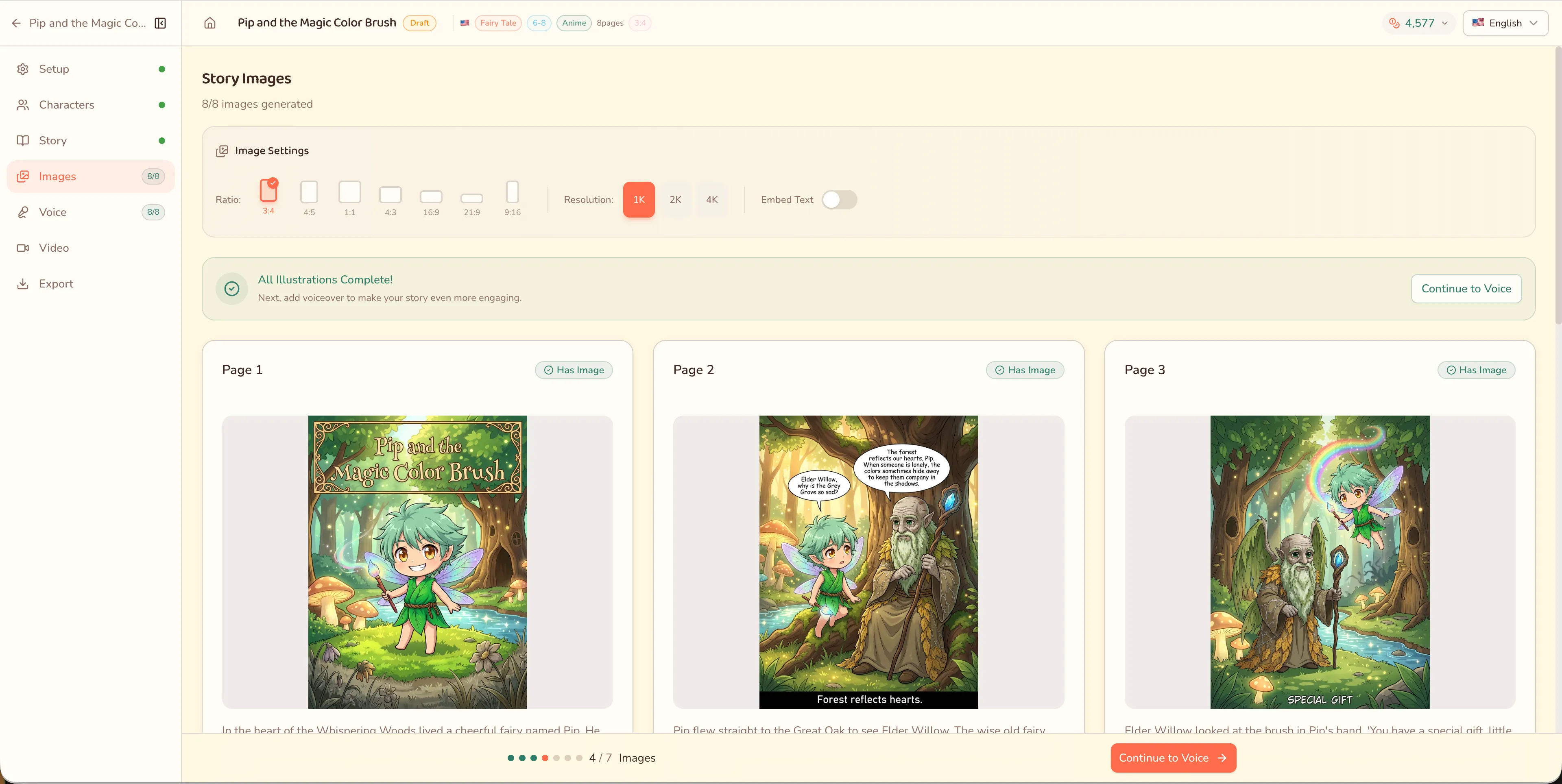Click the orange Continue to Voice button
Image resolution: width=1562 pixels, height=784 pixels.
pyautogui.click(x=1173, y=758)
